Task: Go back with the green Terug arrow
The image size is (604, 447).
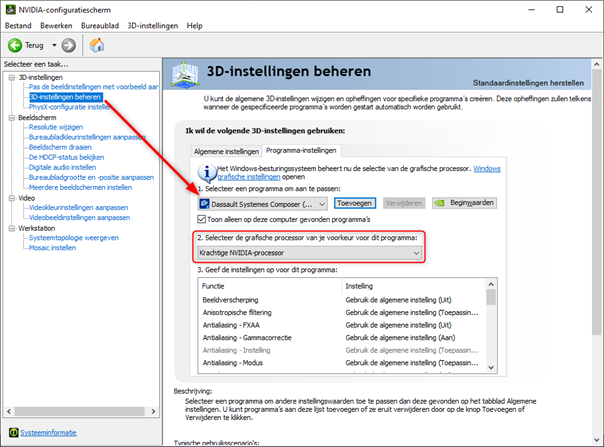Action: pos(15,45)
